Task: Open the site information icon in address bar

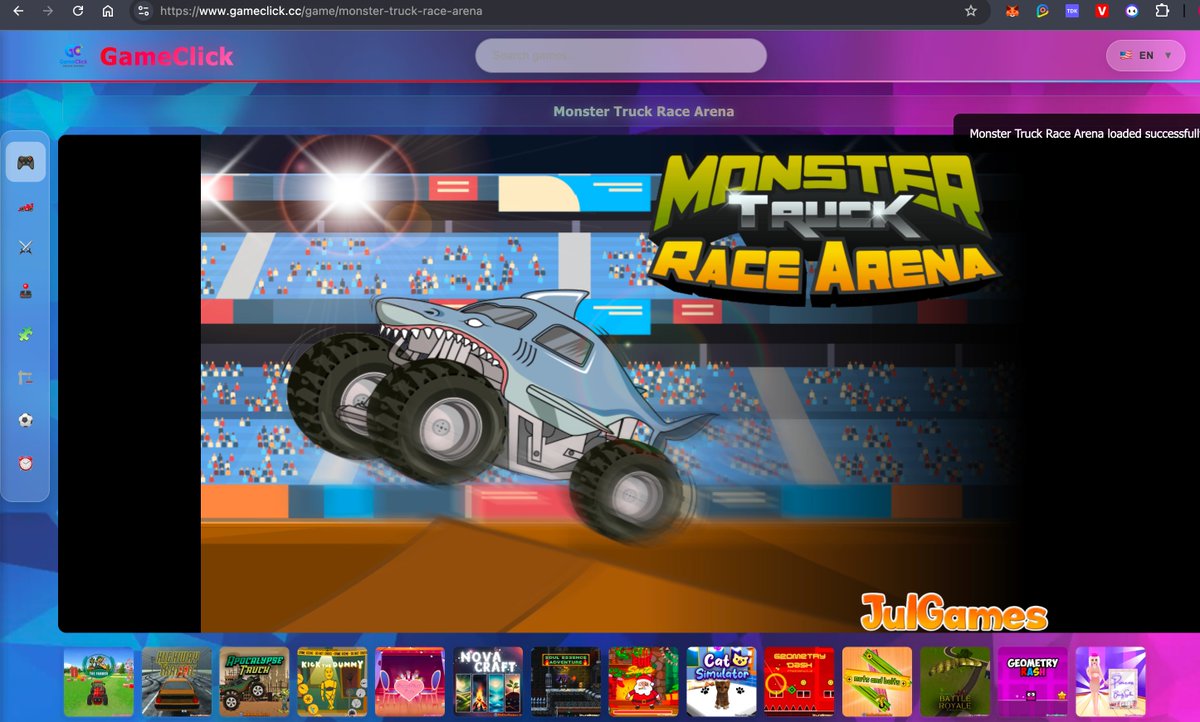Action: [143, 11]
